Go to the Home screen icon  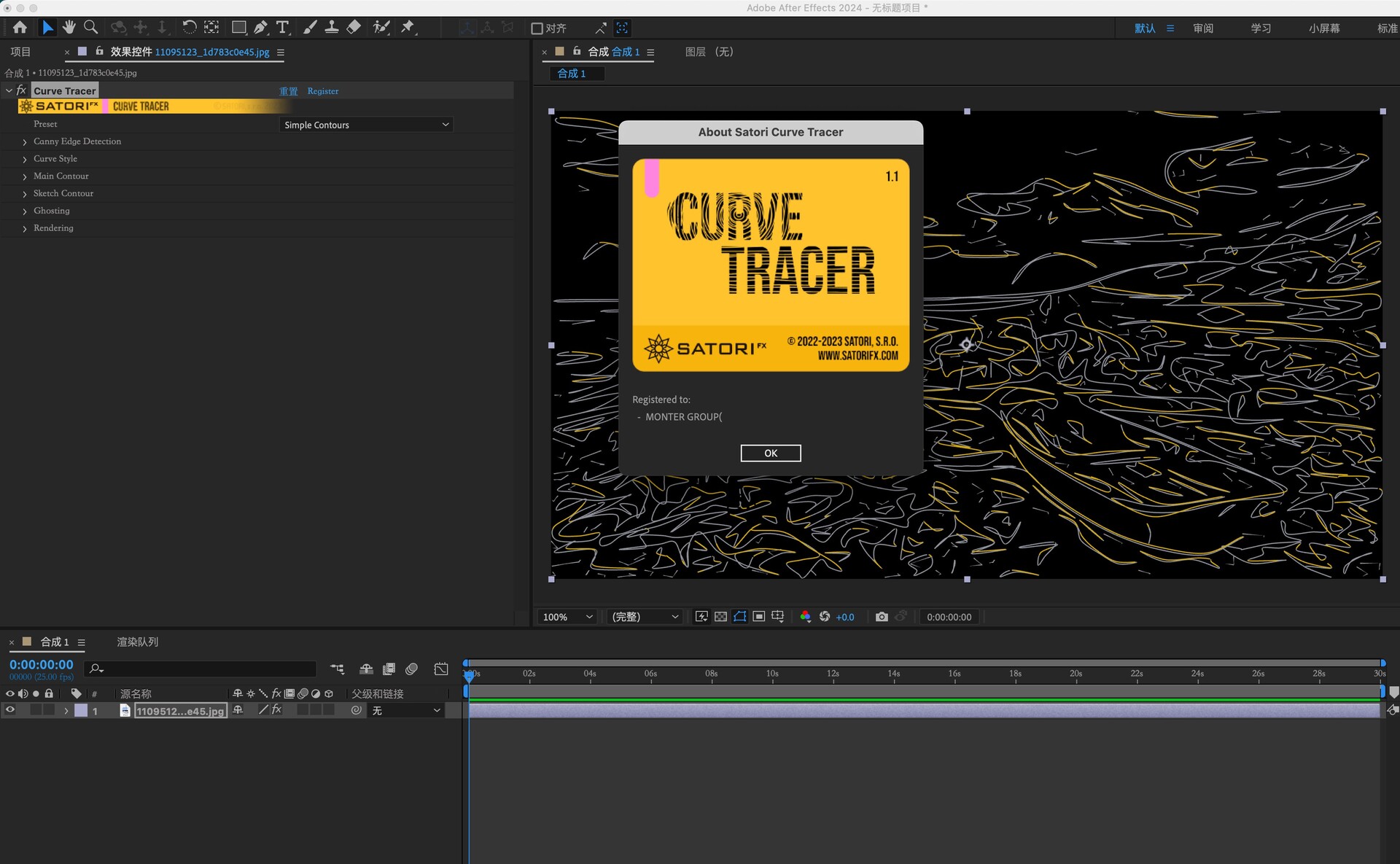click(20, 28)
